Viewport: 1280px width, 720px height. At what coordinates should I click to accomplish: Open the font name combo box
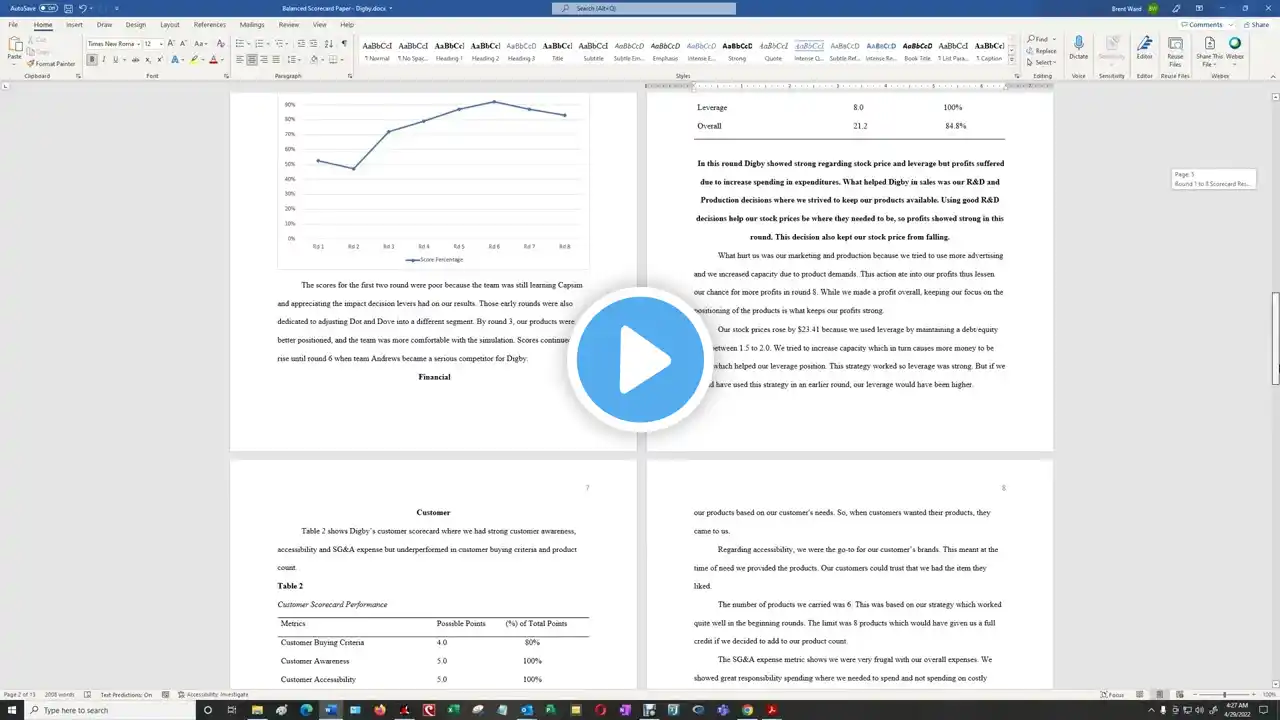pos(113,44)
